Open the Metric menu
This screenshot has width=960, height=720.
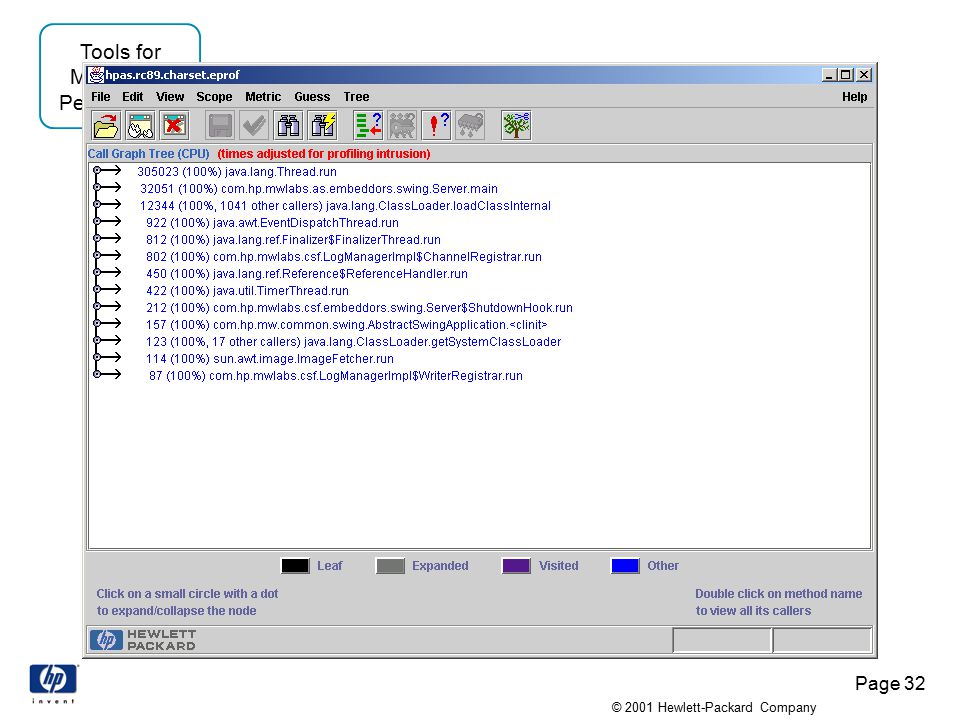coord(263,97)
